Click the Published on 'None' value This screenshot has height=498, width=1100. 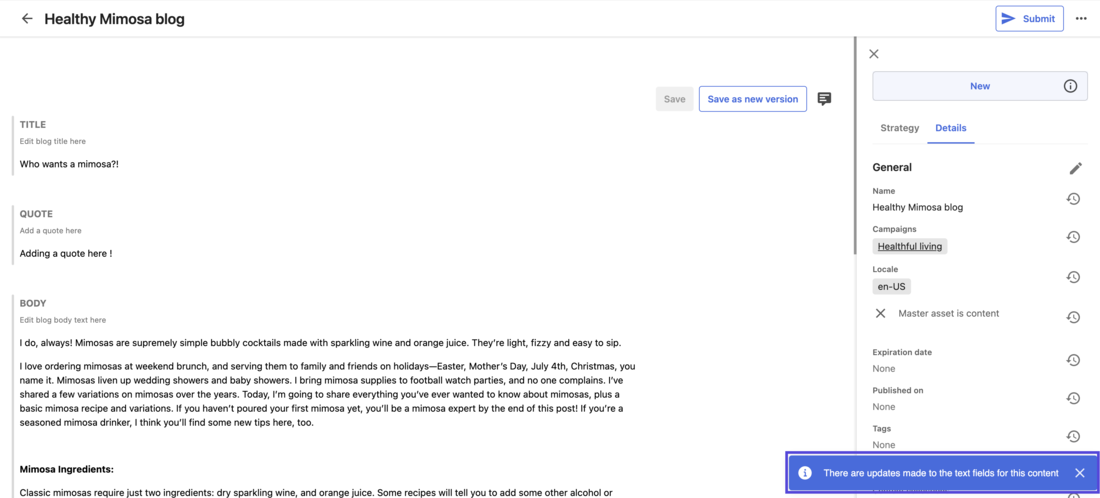point(883,407)
